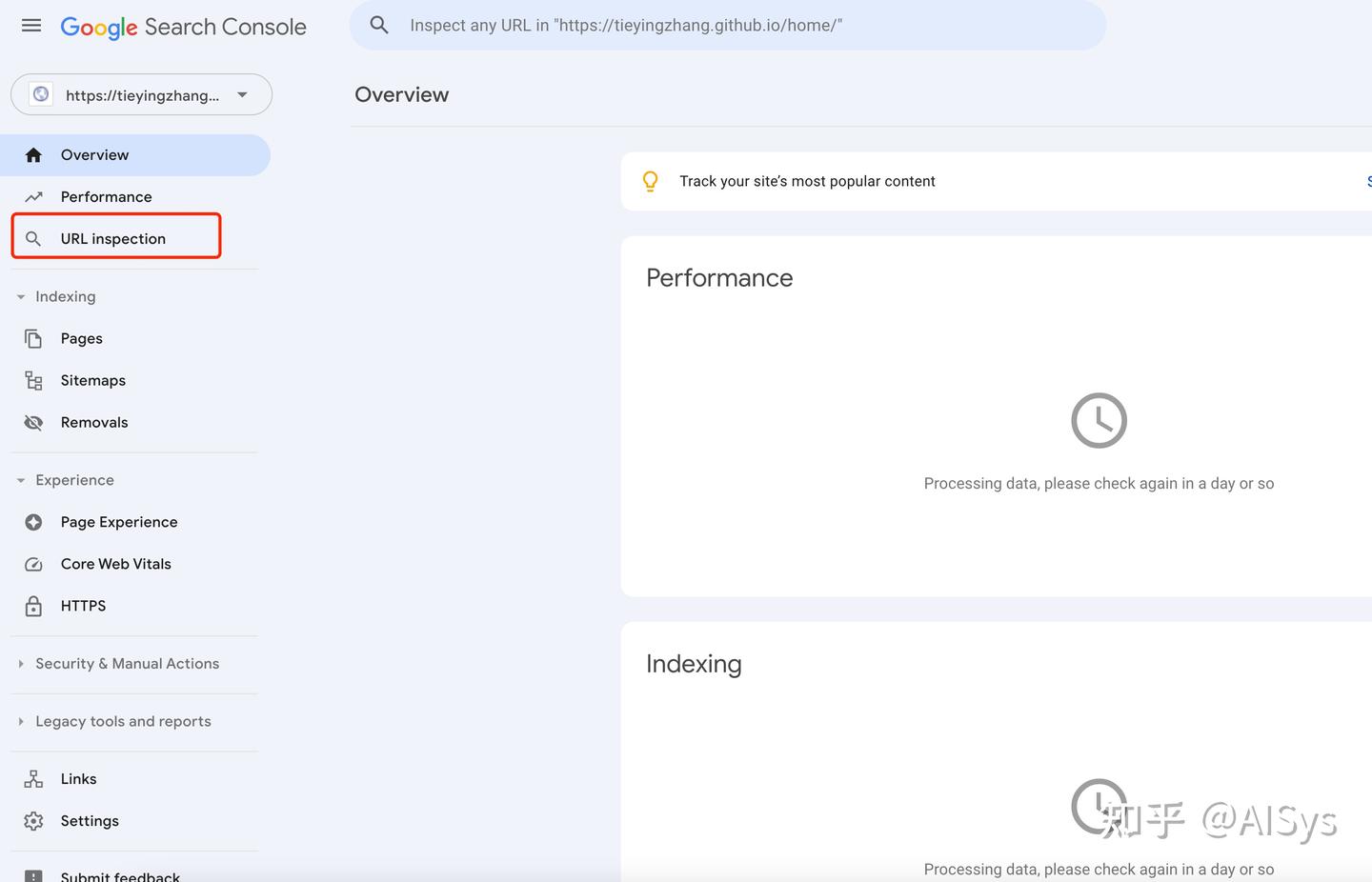Select the Pages icon in the sidebar
Image resolution: width=1372 pixels, height=882 pixels.
tap(33, 338)
